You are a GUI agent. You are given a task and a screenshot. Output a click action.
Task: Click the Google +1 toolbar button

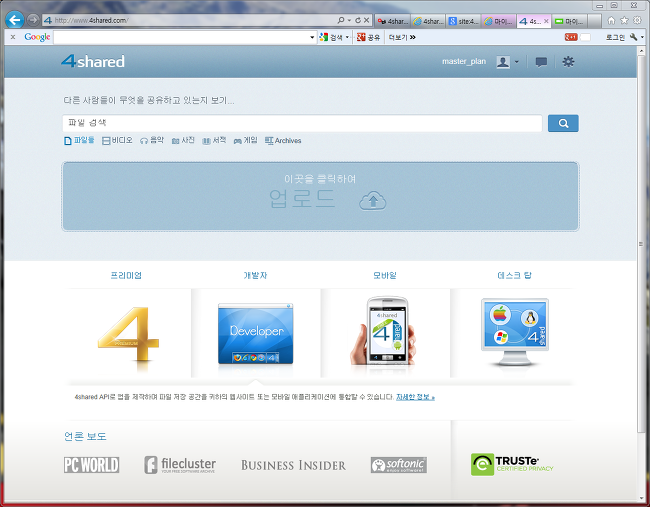click(571, 37)
